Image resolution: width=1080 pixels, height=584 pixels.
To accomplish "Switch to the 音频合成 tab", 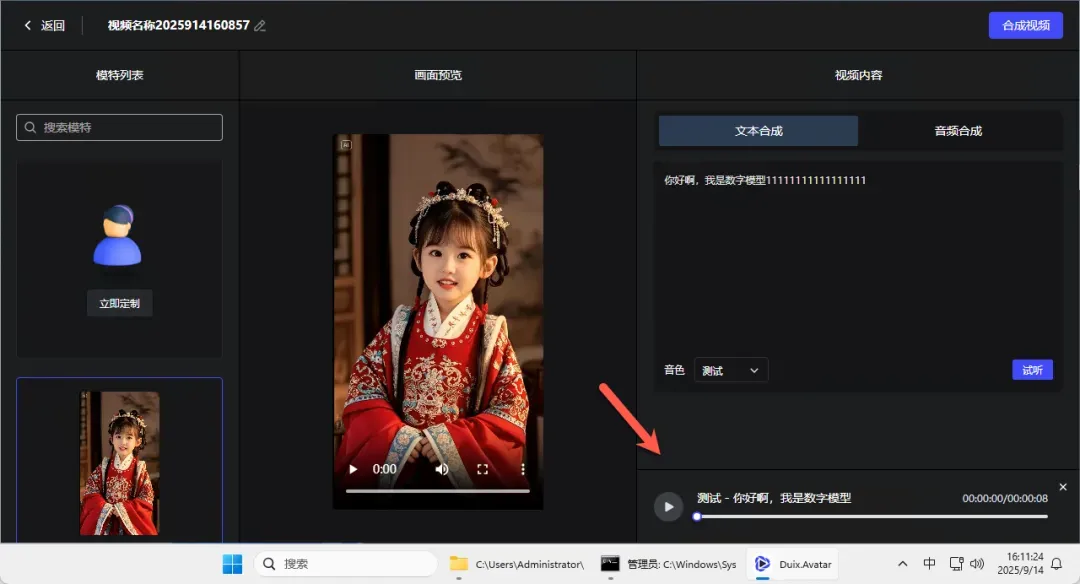I will (958, 131).
